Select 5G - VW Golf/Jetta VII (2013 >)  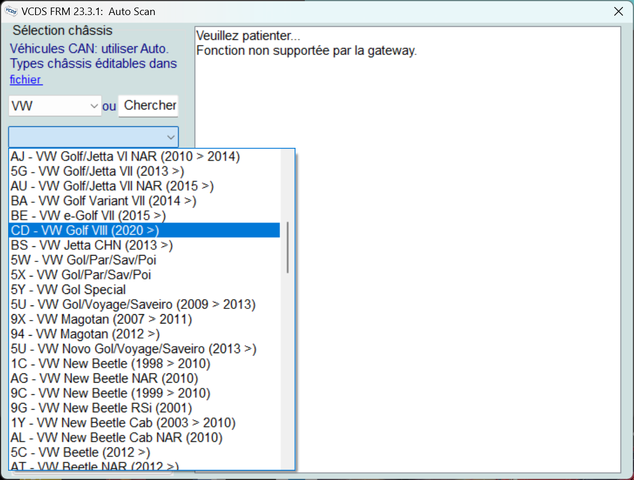[144, 171]
